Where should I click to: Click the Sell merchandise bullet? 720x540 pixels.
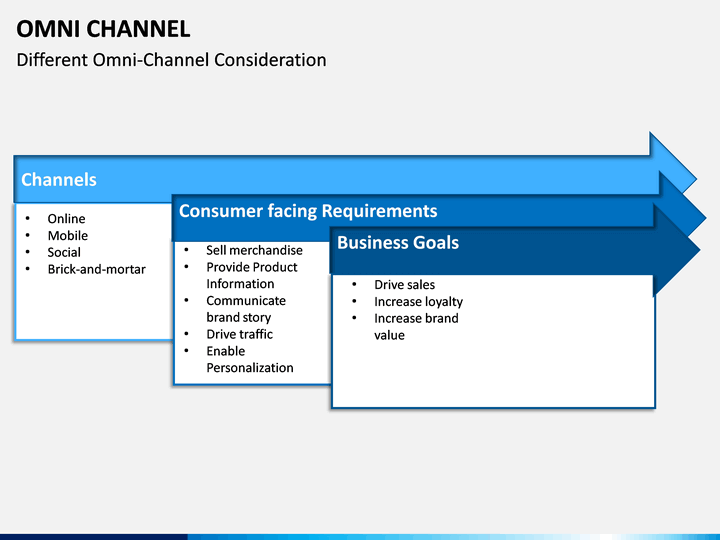pyautogui.click(x=254, y=250)
